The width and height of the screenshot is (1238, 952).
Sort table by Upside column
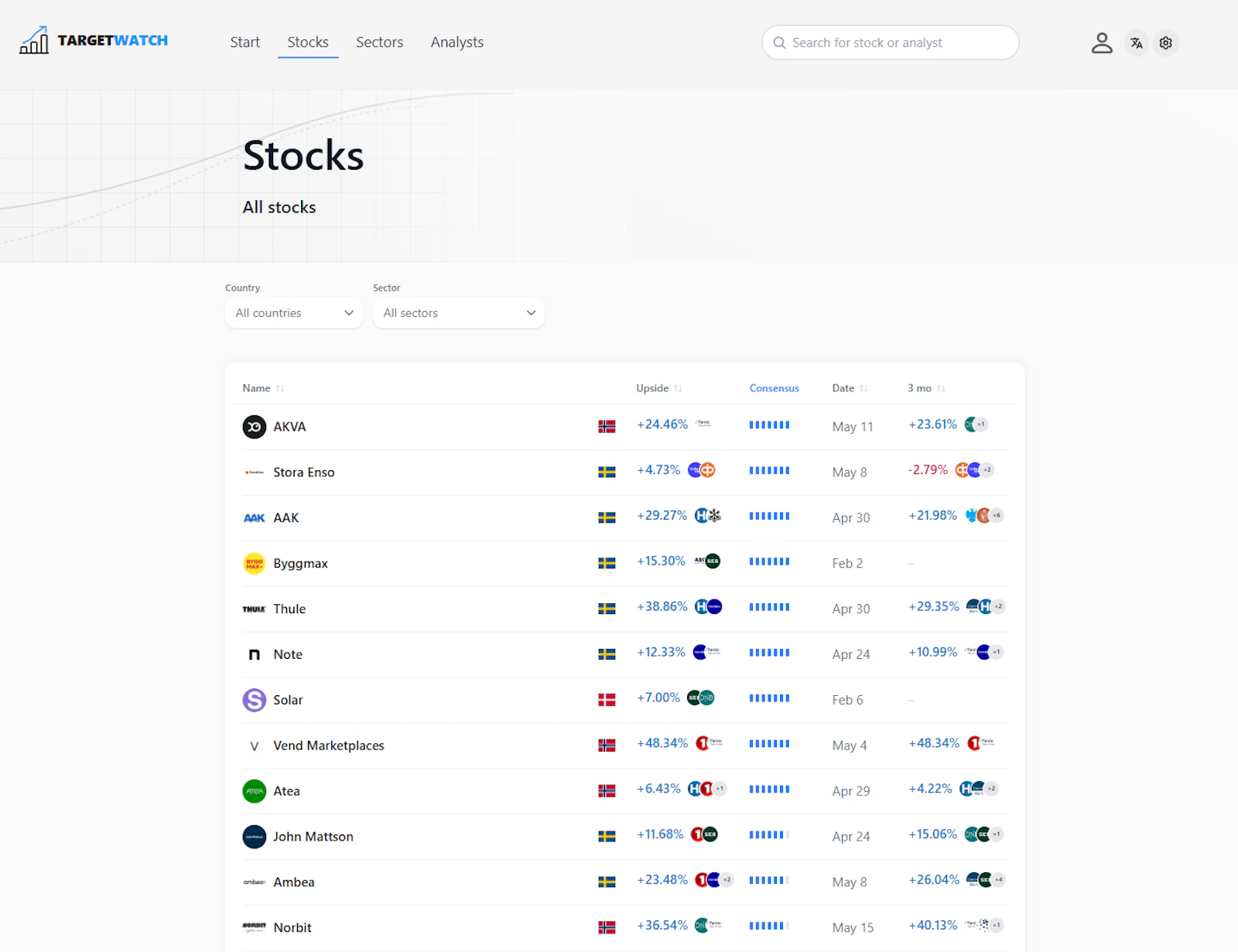[x=659, y=388]
